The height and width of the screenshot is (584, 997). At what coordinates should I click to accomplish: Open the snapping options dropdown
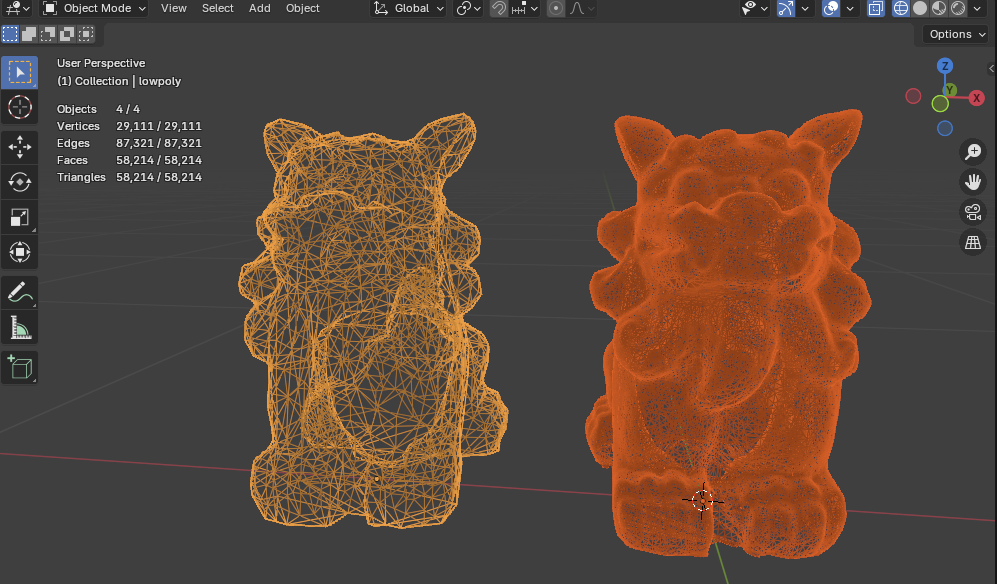[x=525, y=8]
